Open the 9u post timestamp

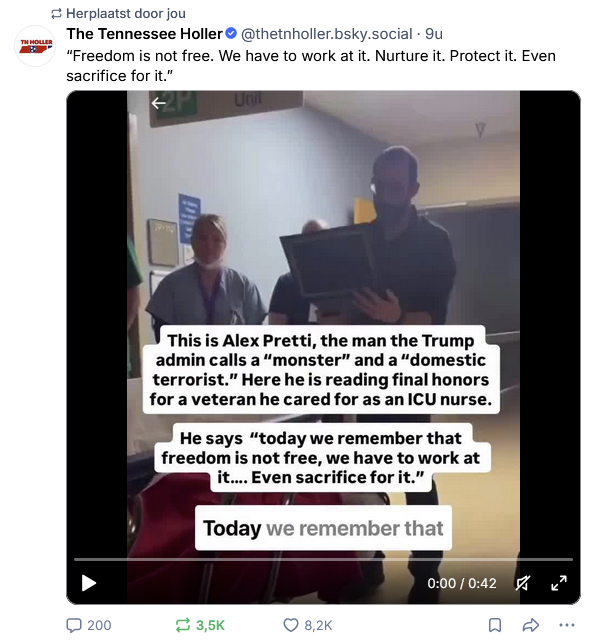(x=434, y=34)
